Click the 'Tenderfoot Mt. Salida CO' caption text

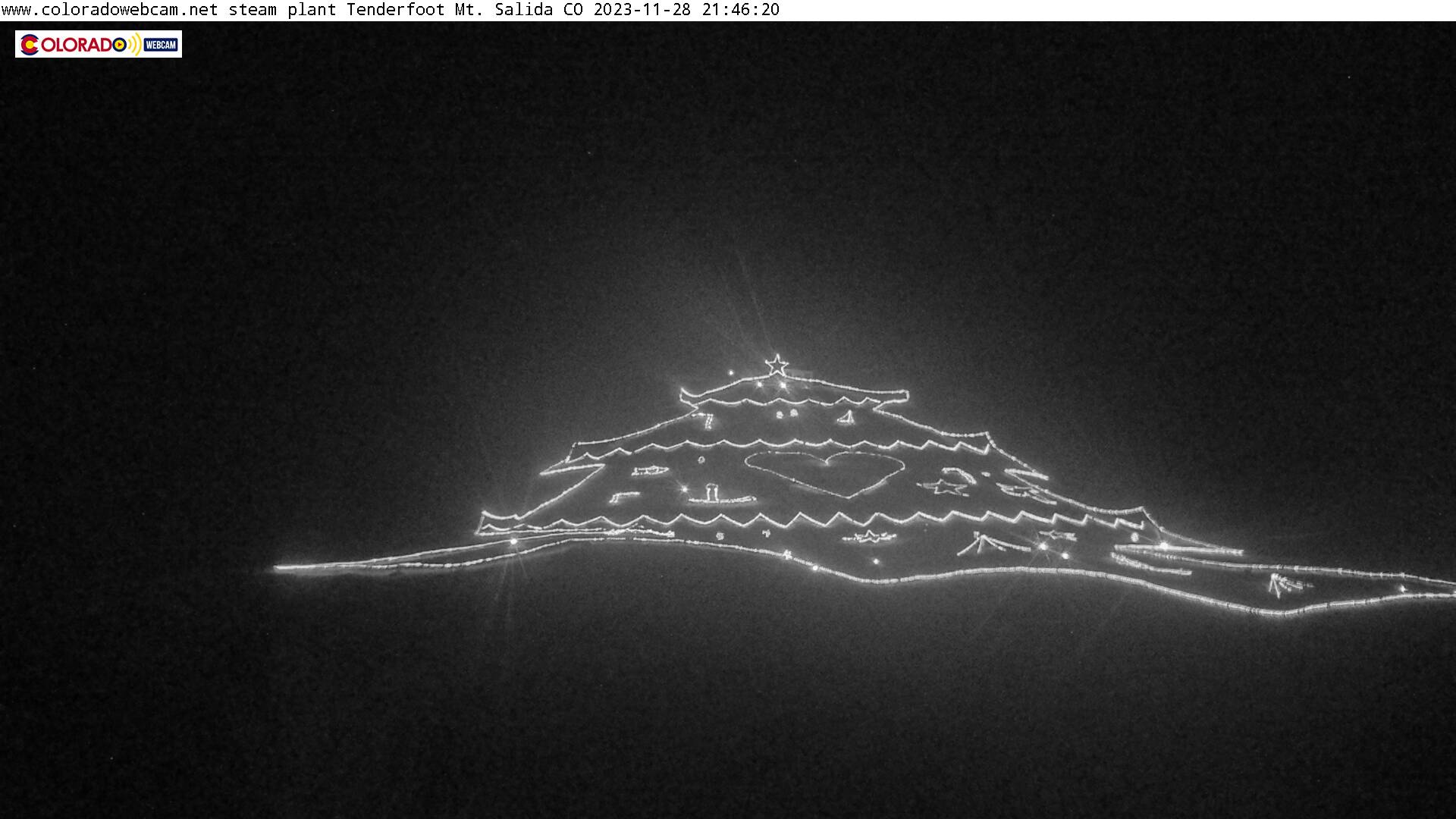(x=466, y=10)
